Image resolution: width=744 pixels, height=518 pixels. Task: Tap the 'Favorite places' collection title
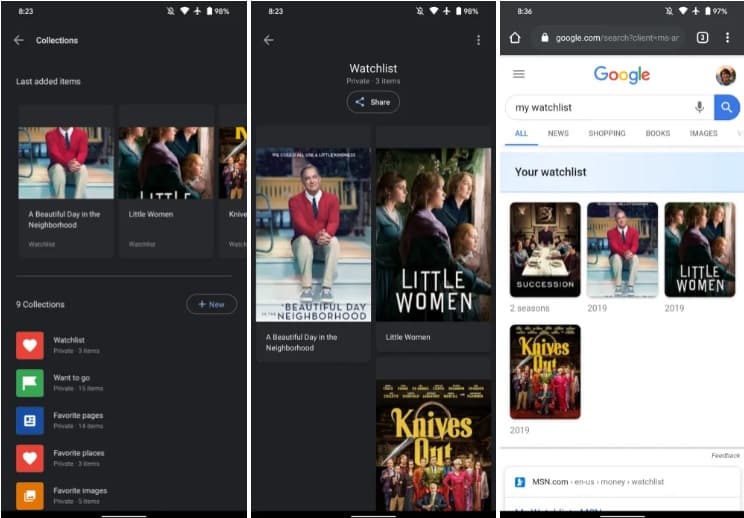pyautogui.click(x=79, y=453)
